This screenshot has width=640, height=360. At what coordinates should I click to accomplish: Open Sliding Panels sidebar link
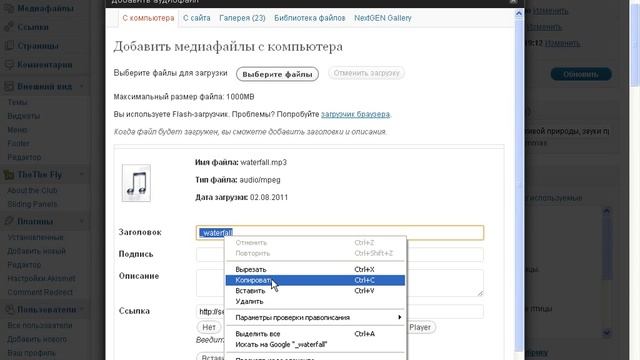tap(32, 204)
